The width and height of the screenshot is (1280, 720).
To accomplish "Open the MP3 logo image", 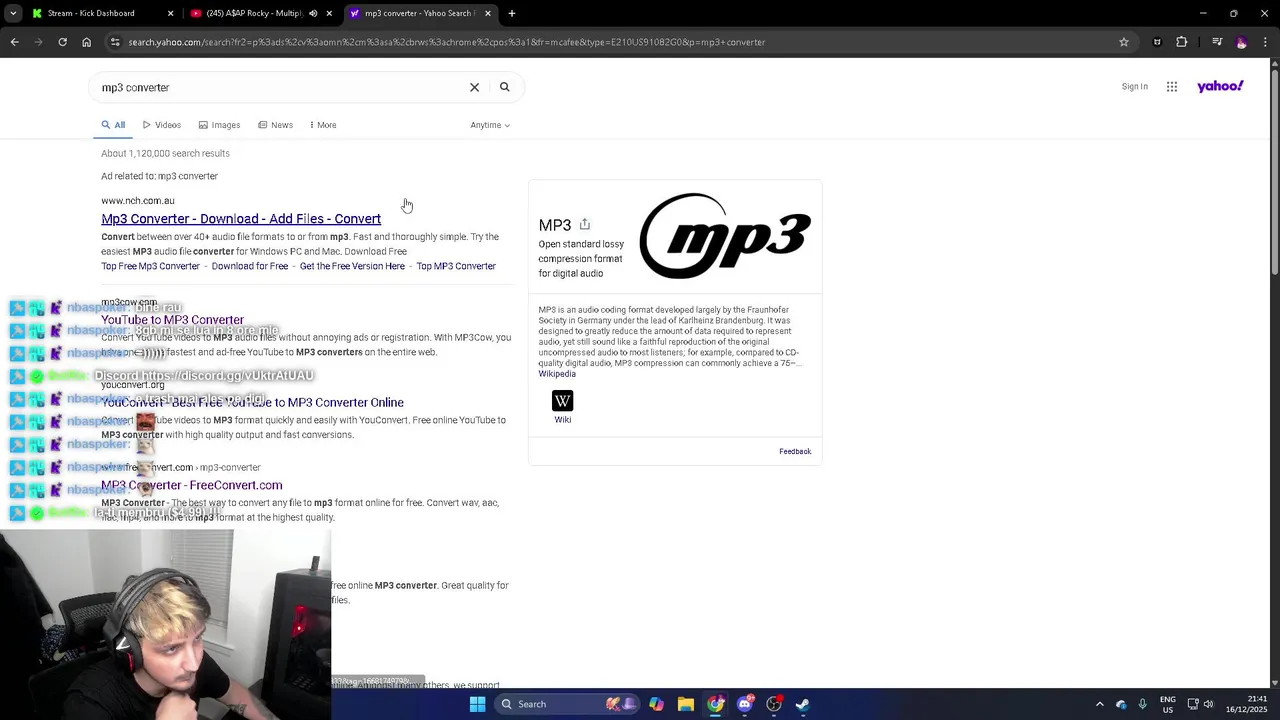I will 725,236.
